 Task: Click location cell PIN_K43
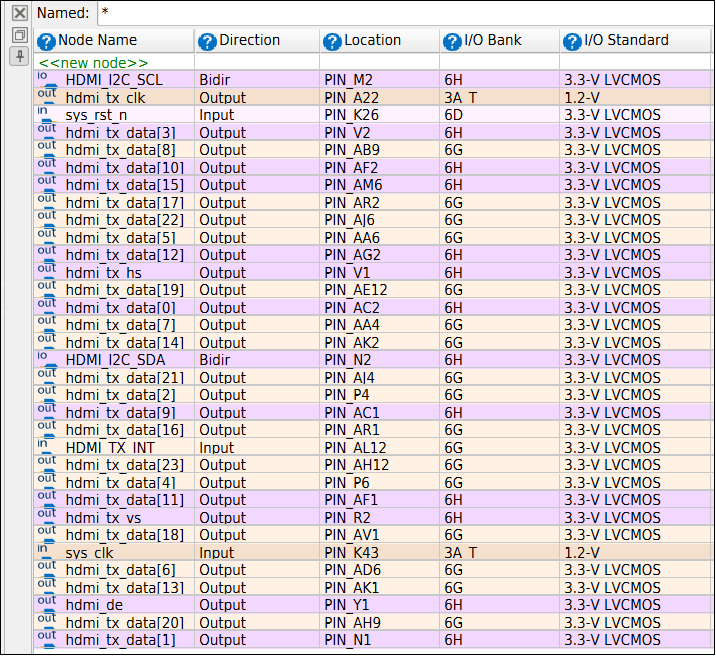click(x=379, y=552)
